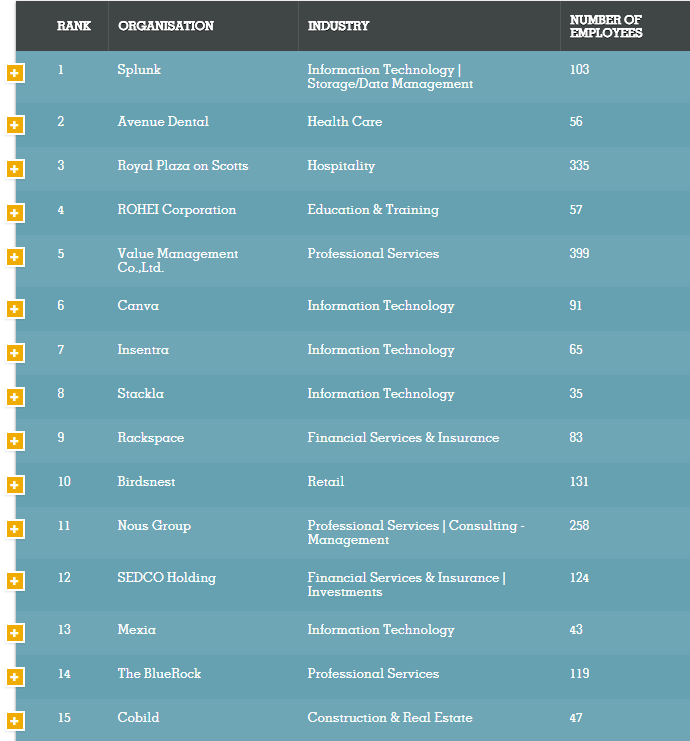Expand the Mexia row
The width and height of the screenshot is (690, 741).
coord(15,633)
